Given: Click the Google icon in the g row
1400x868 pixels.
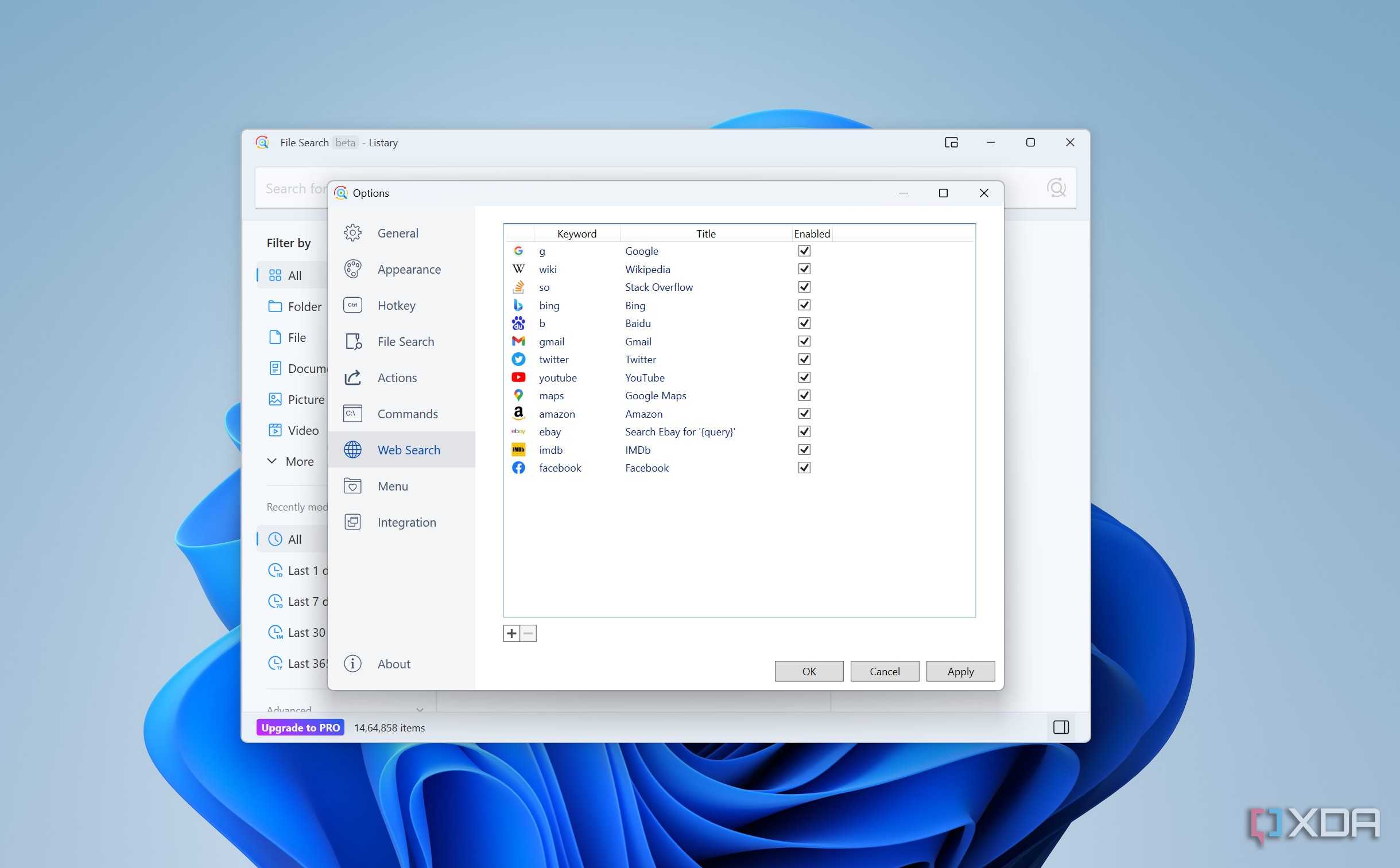Looking at the screenshot, I should [x=518, y=251].
